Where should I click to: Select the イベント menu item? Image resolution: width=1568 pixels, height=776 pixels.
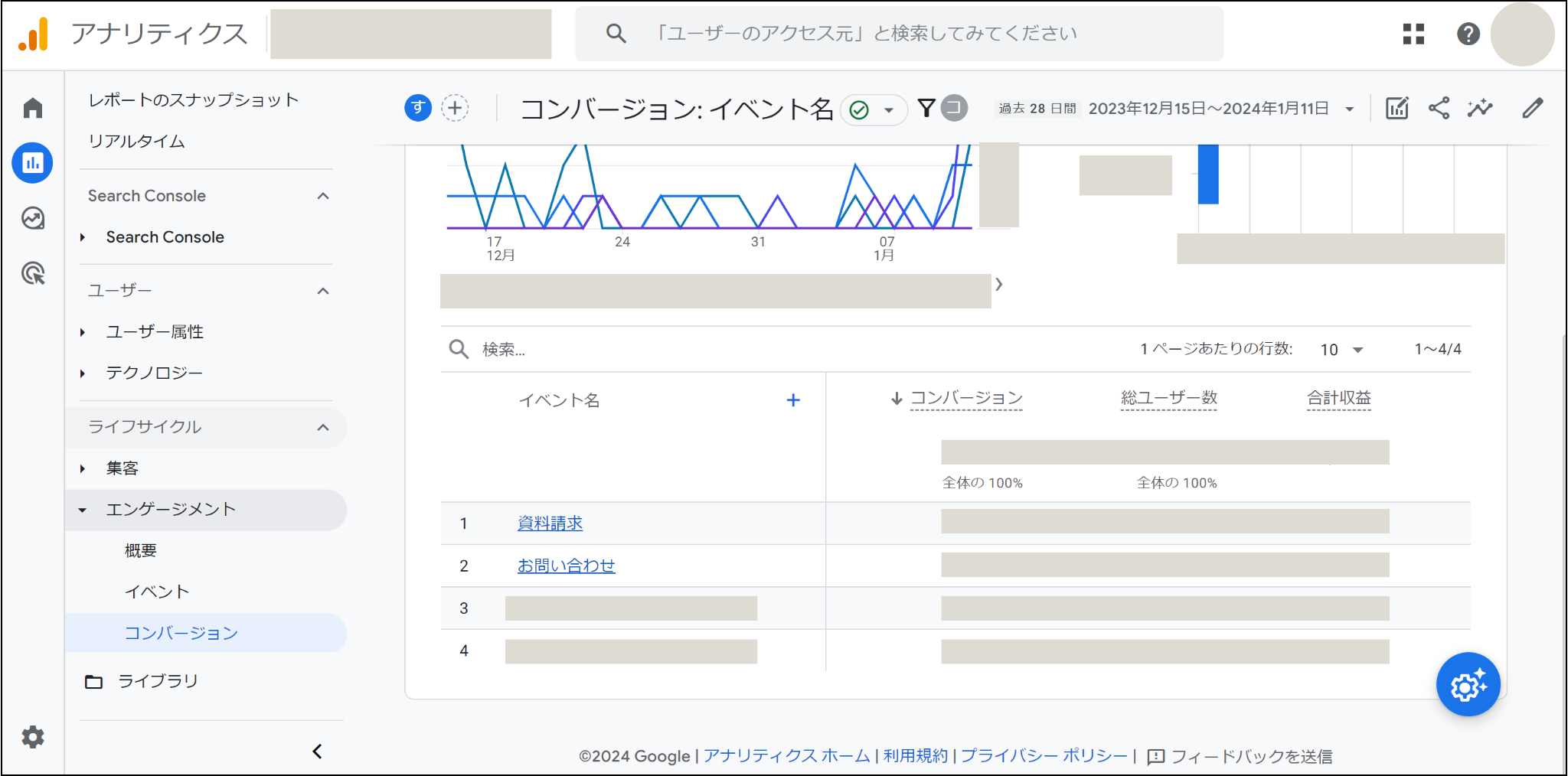pyautogui.click(x=157, y=592)
